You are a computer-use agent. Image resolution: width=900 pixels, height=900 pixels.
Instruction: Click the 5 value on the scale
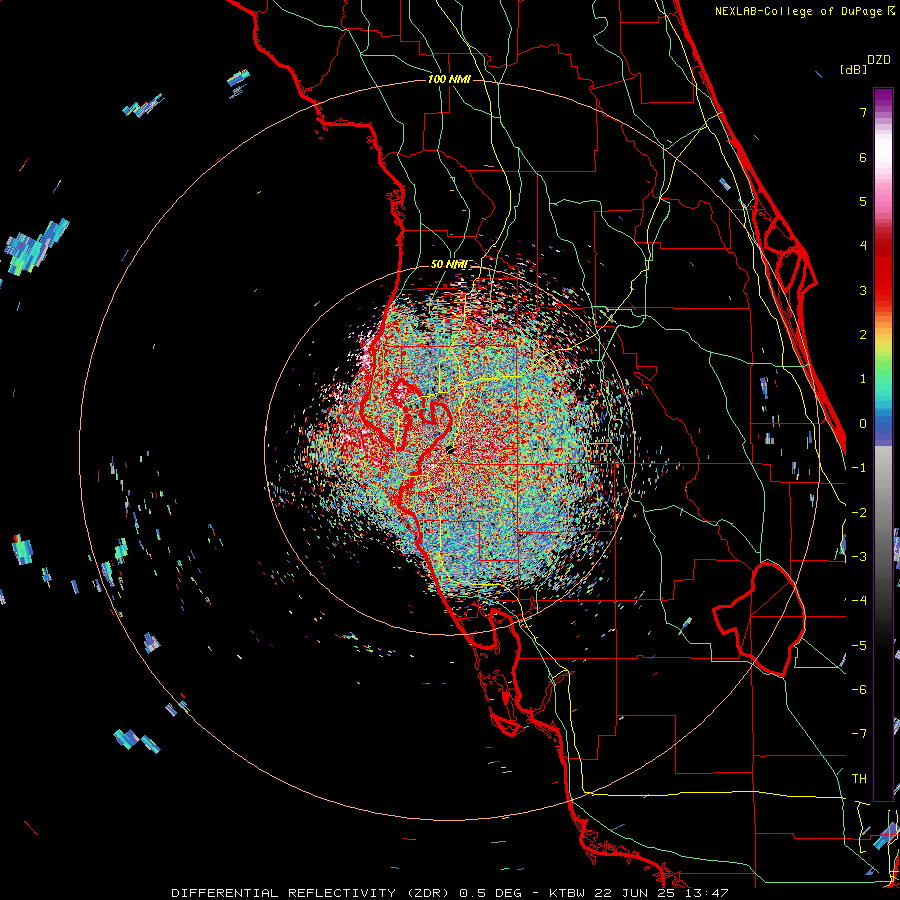point(863,201)
